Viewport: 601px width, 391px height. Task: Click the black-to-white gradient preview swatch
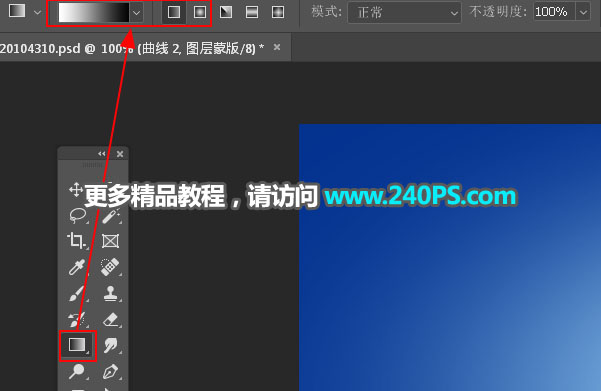coord(94,12)
